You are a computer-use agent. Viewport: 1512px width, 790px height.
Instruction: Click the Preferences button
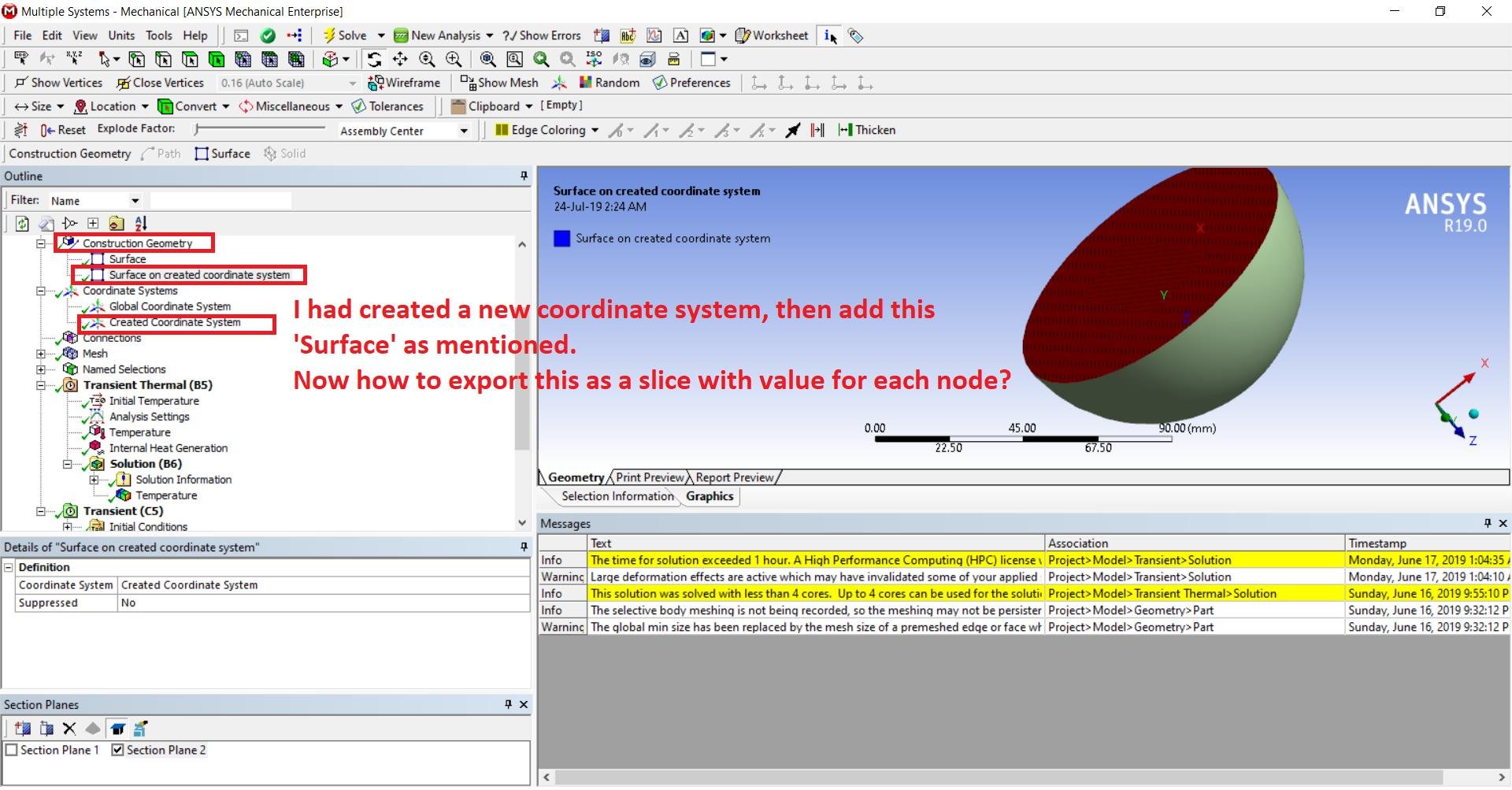coord(691,83)
